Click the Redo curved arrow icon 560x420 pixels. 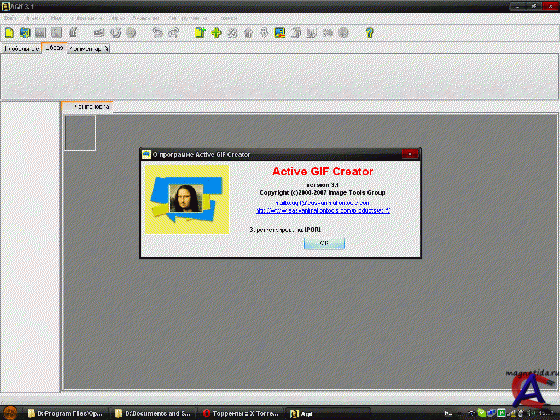pos(174,33)
